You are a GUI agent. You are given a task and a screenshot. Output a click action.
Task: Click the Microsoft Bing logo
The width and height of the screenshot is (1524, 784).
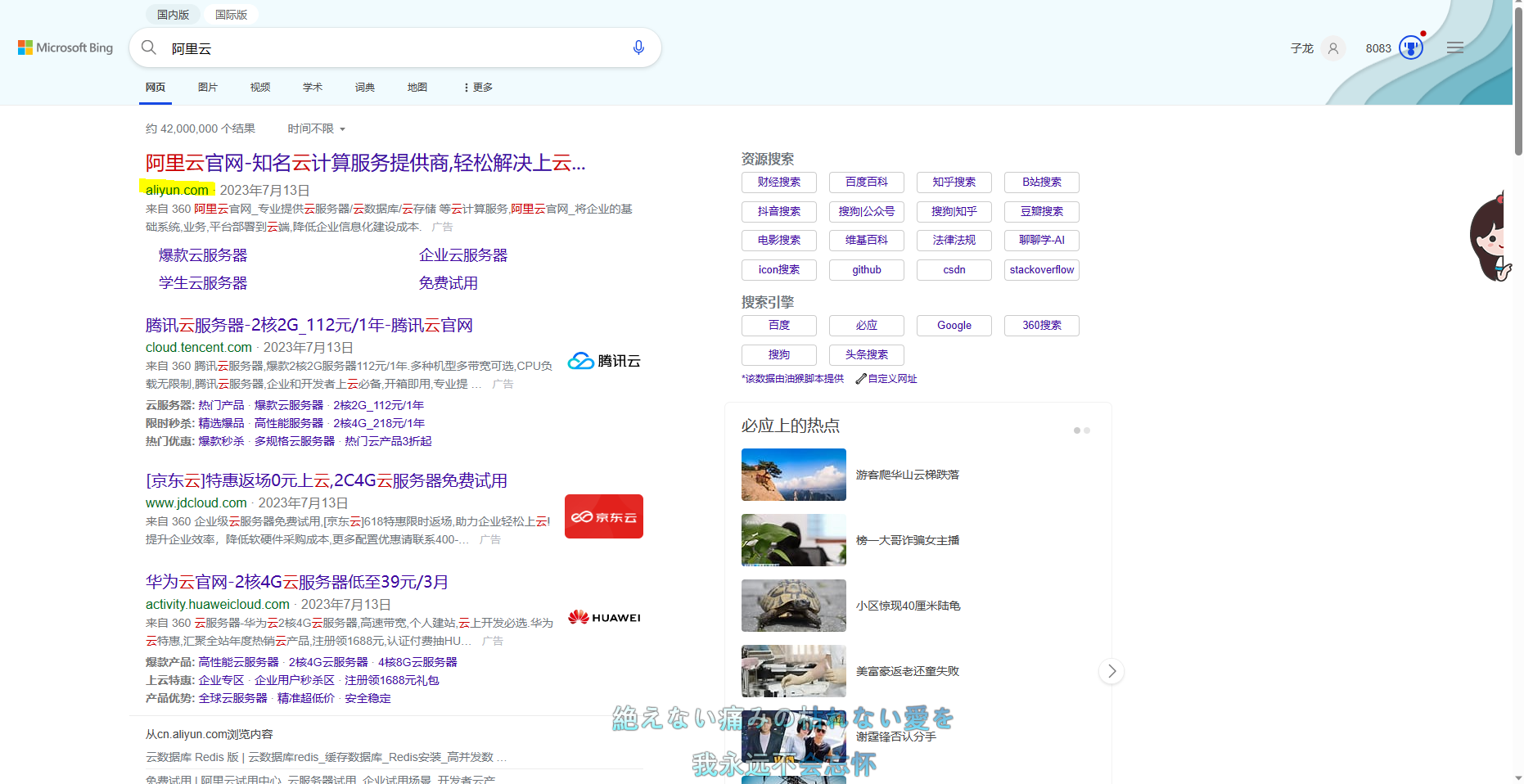65,48
